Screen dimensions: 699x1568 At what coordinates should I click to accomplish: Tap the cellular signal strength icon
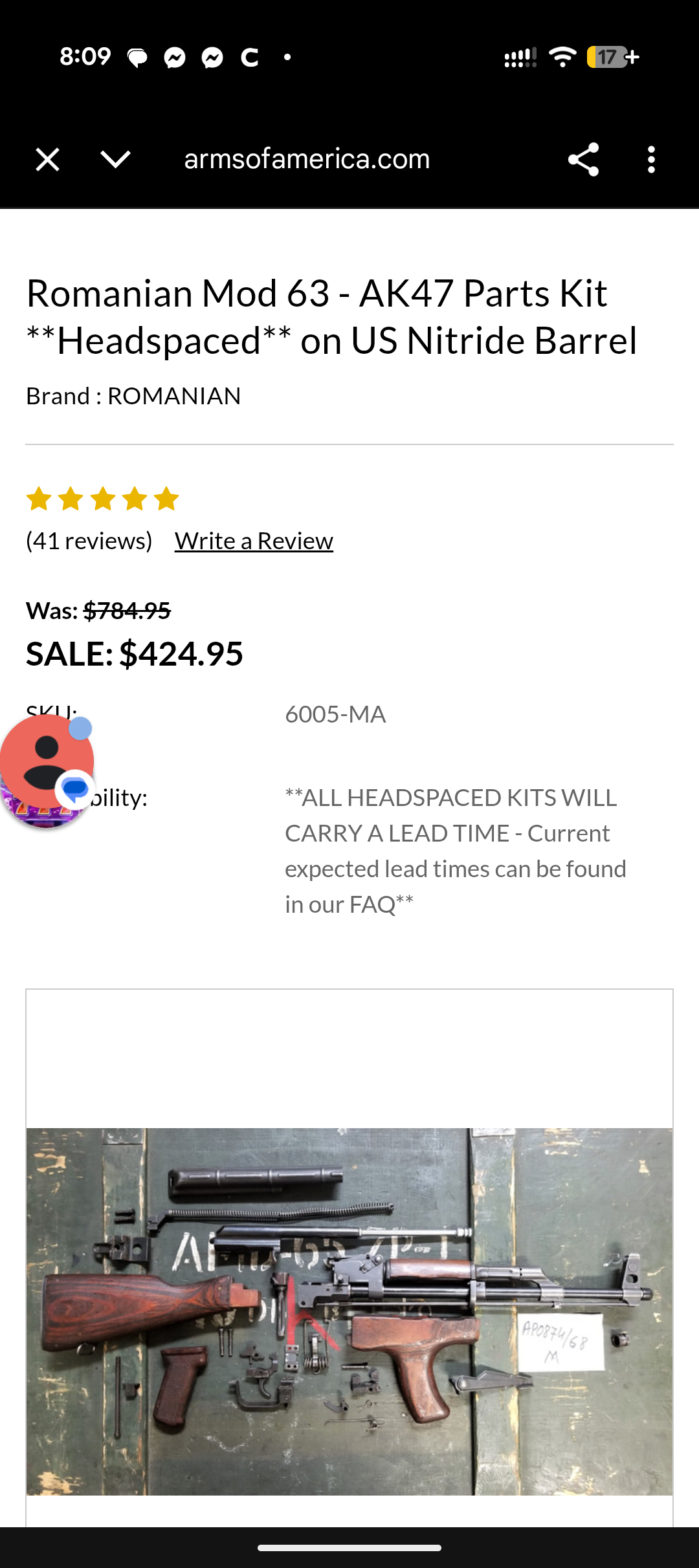coord(520,58)
